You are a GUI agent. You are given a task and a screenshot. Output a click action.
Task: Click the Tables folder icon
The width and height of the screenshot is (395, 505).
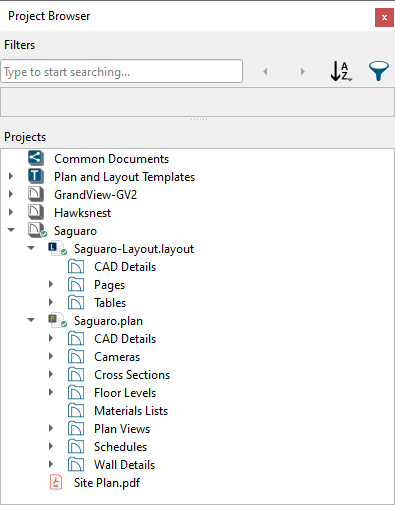point(76,303)
